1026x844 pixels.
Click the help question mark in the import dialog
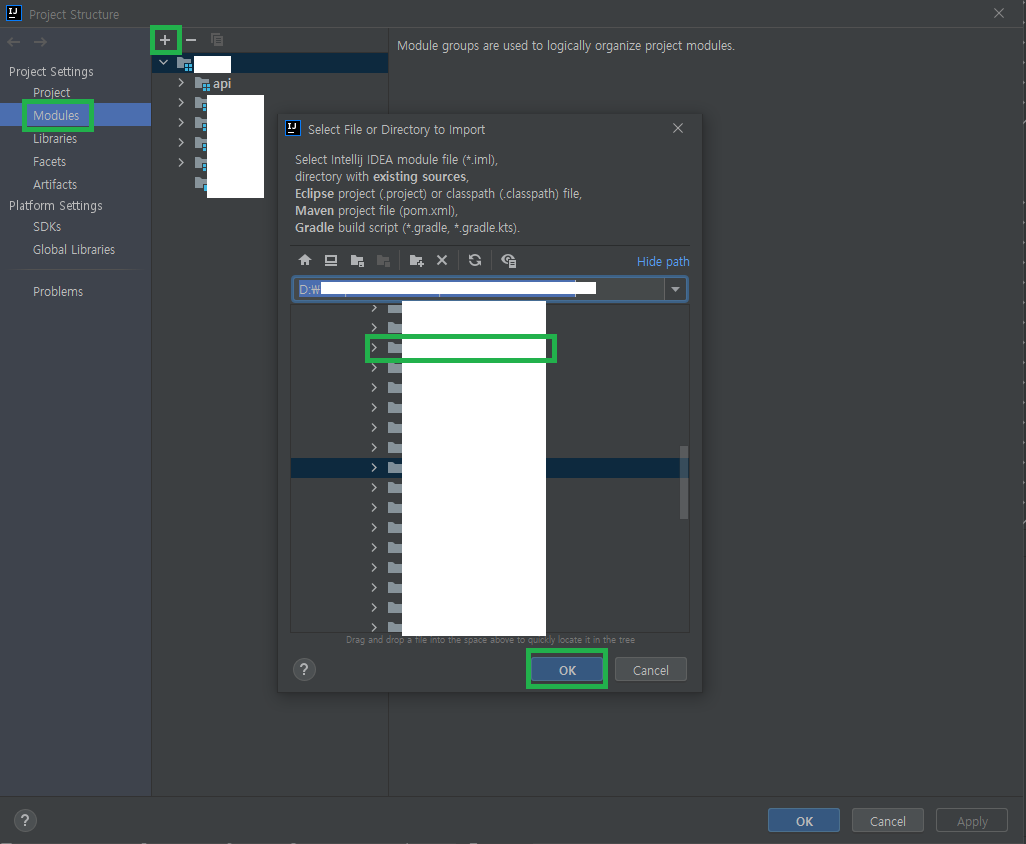tap(304, 669)
